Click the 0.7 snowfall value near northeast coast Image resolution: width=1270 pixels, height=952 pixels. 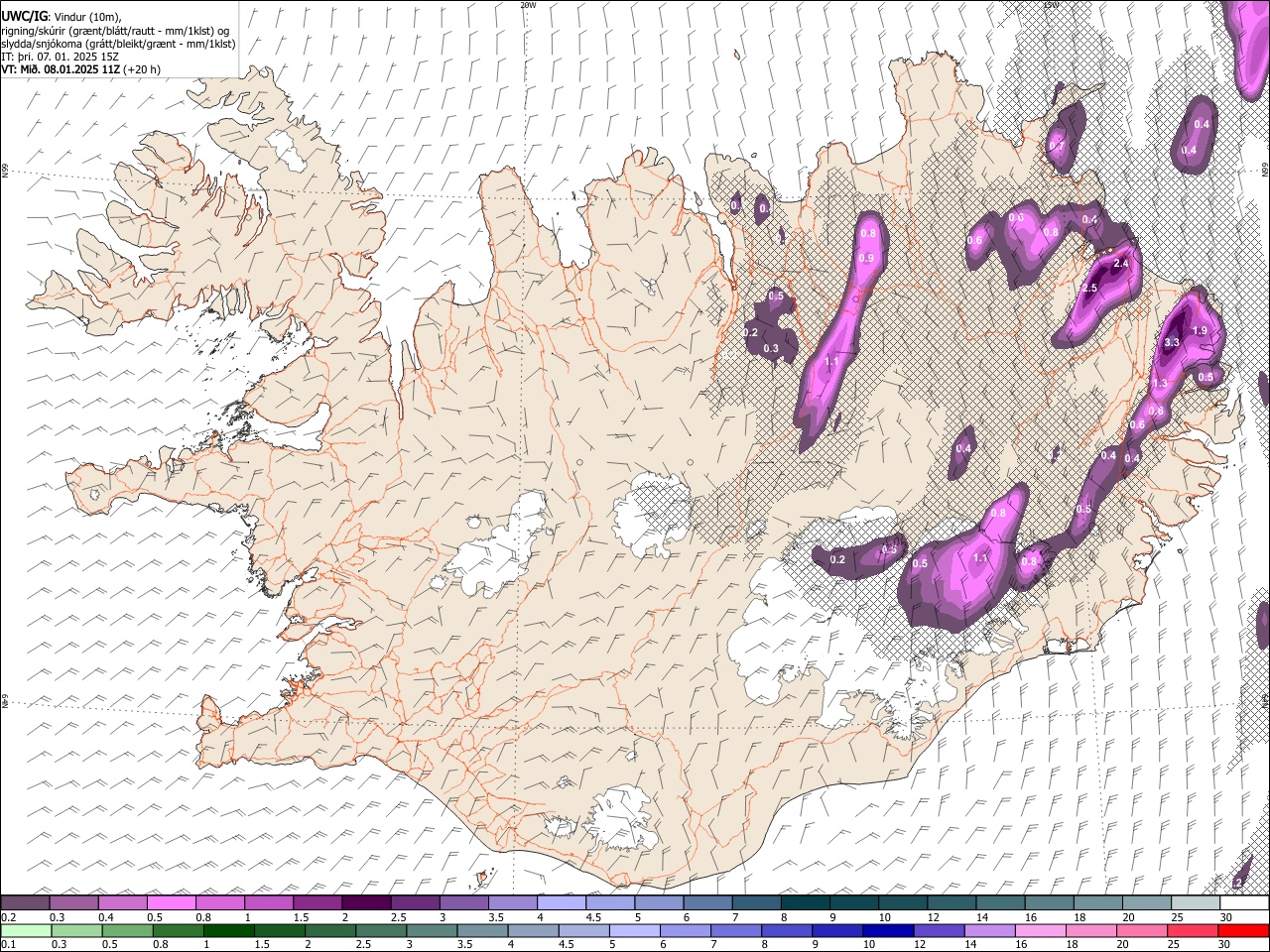coord(1057,146)
